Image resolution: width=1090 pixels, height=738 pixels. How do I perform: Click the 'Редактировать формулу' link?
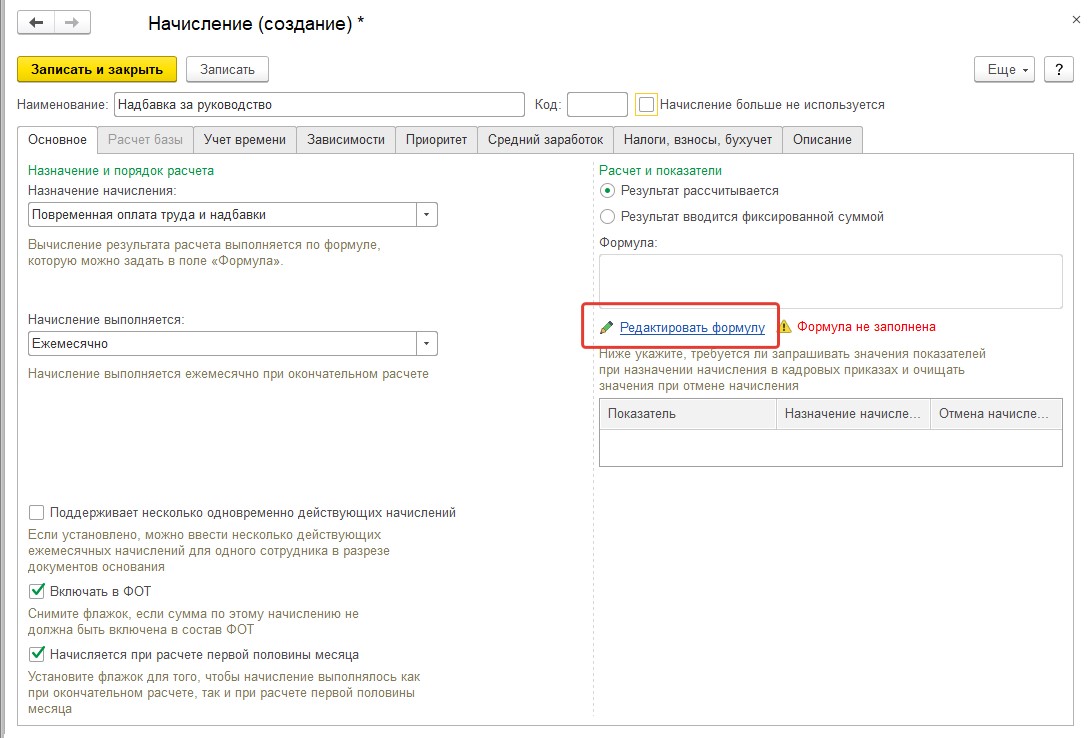(x=692, y=327)
